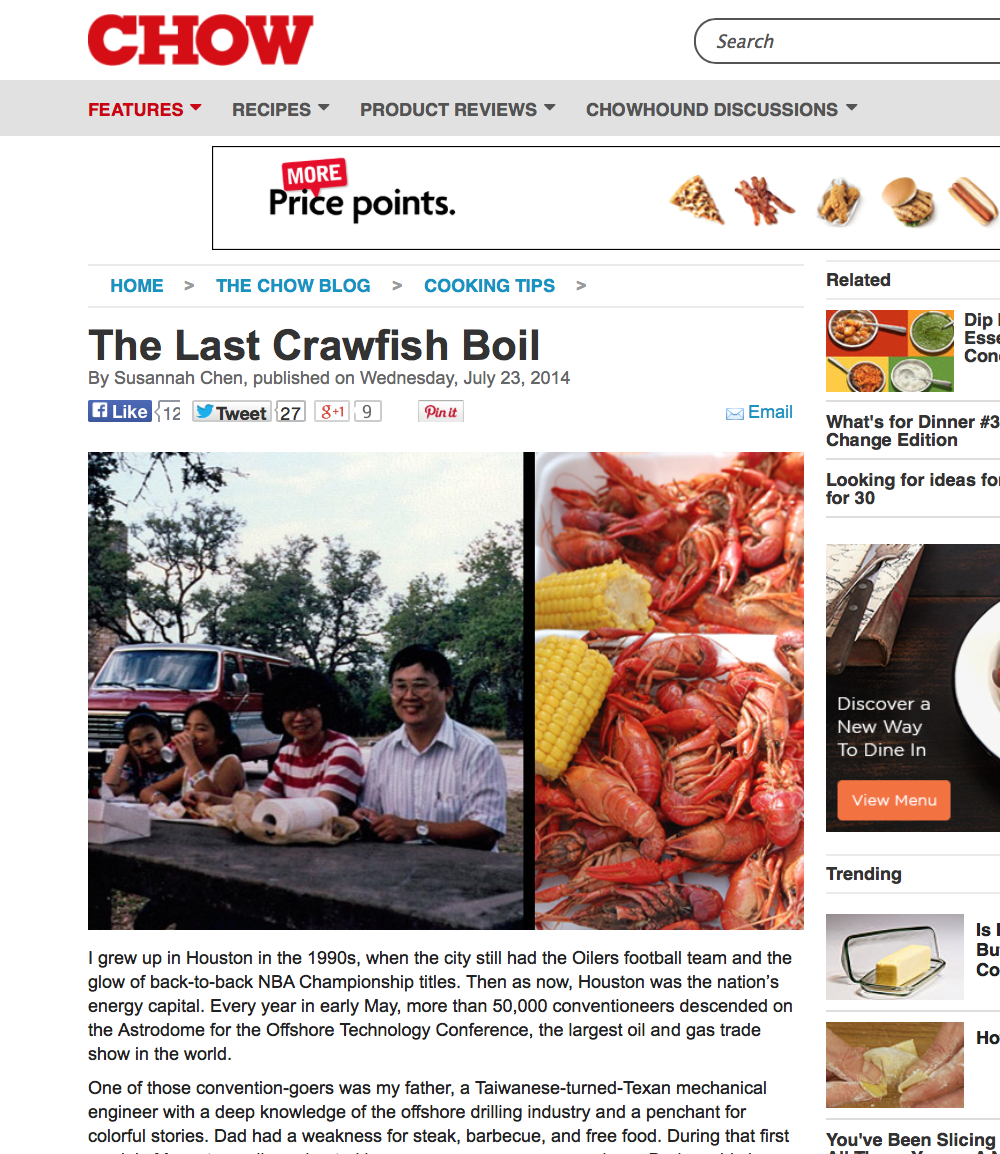
Task: Pin the article with Pin it
Action: (441, 411)
